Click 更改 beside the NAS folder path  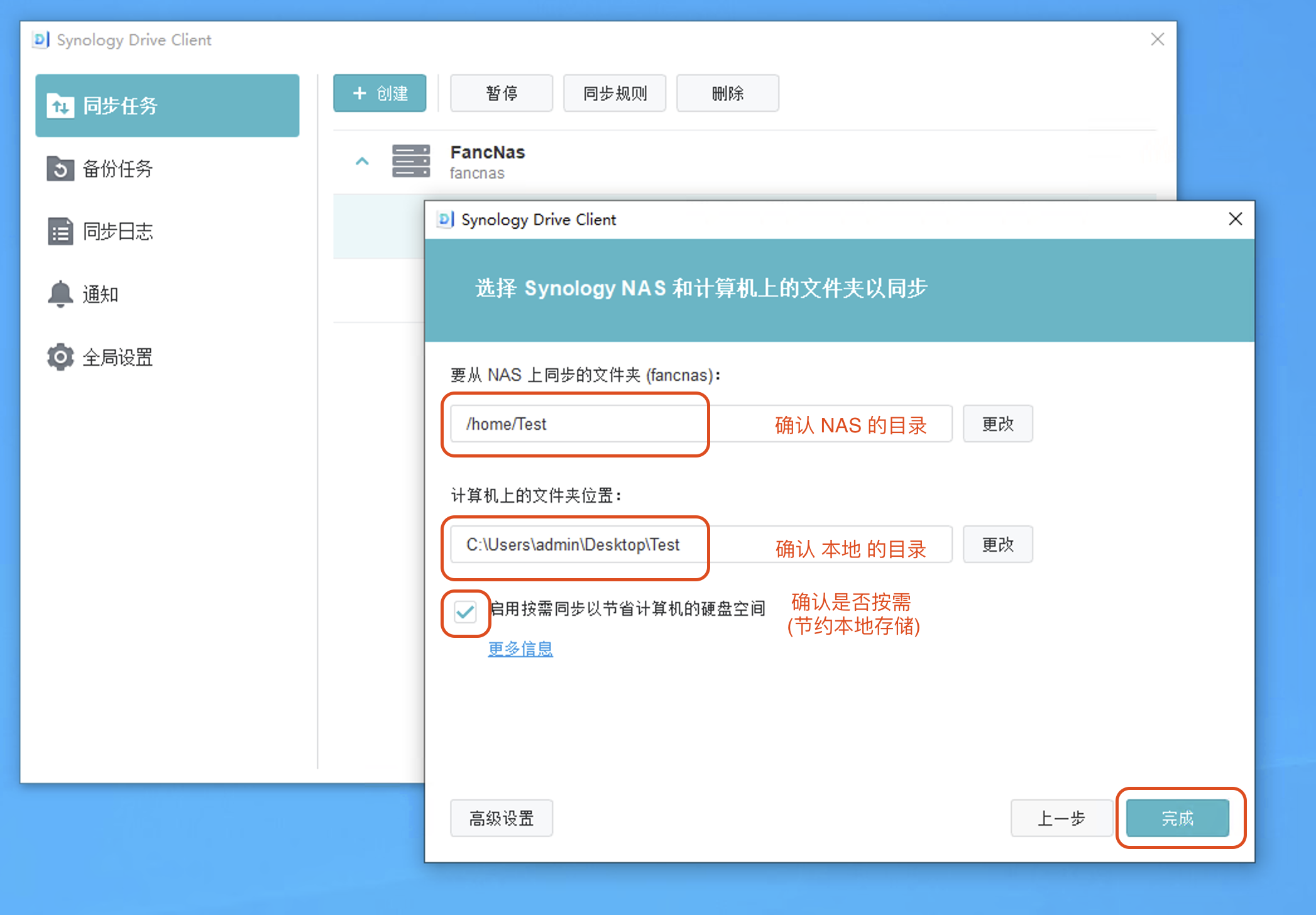click(998, 424)
